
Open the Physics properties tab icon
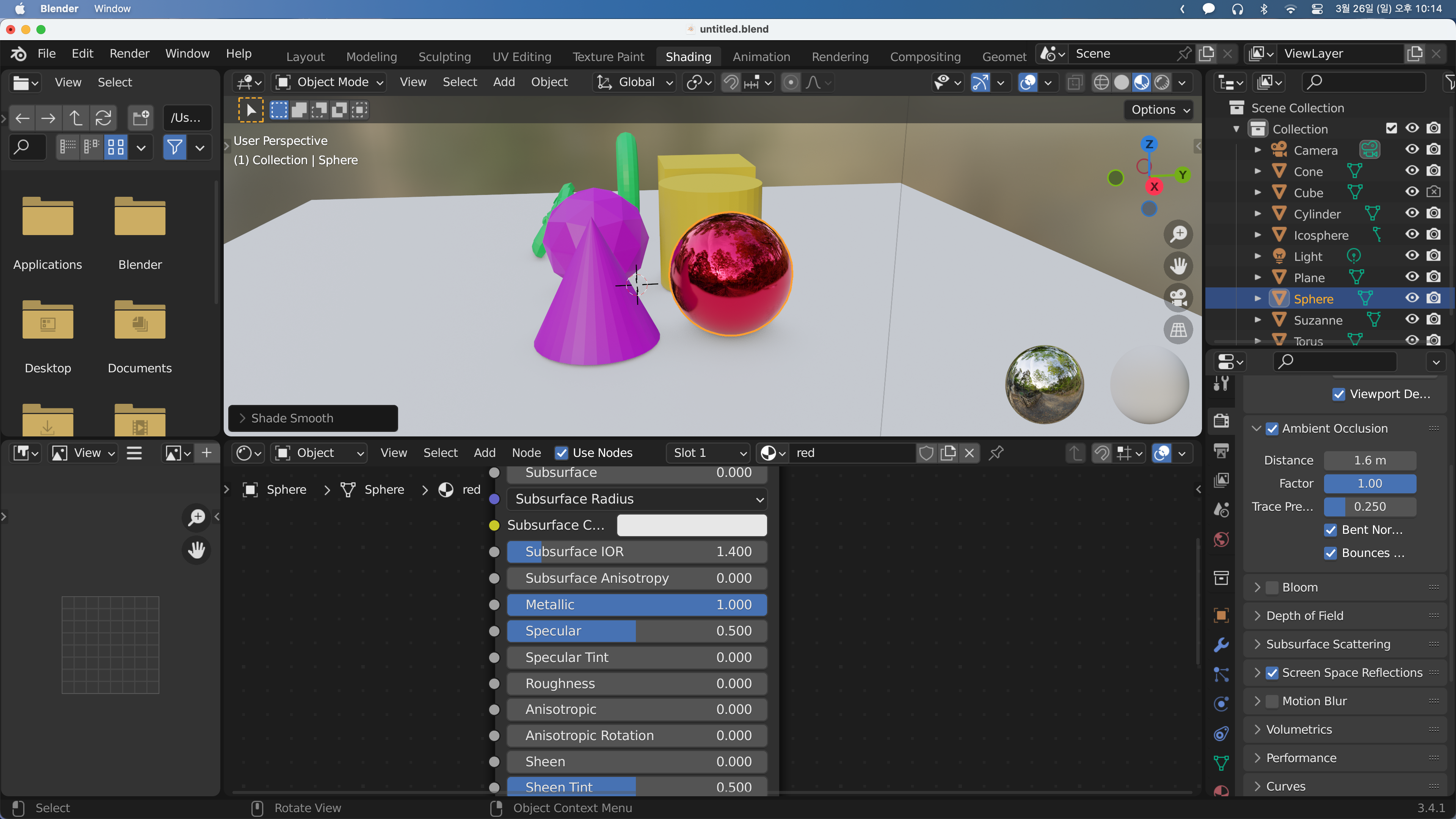click(1221, 704)
